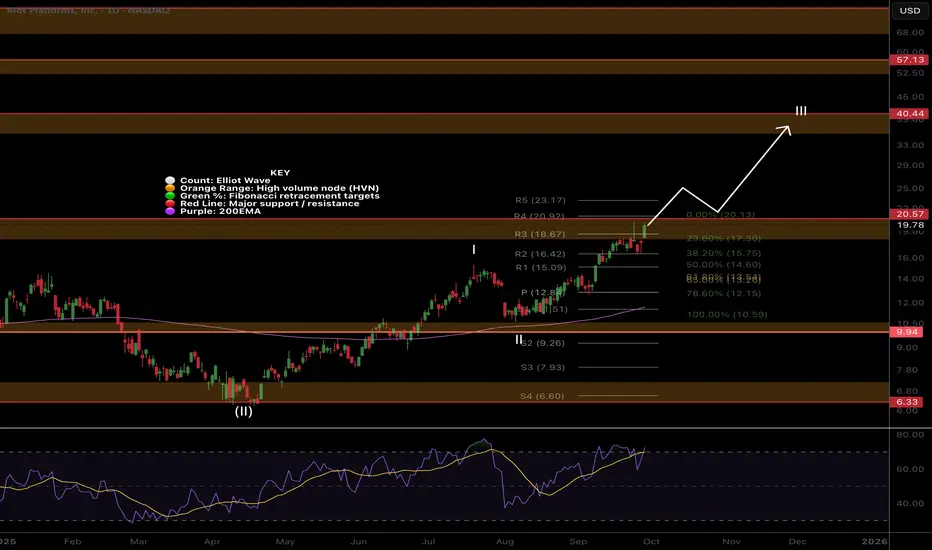
Task: Click the 100.00% (10.59) Fibonacci level
Action: pos(727,315)
